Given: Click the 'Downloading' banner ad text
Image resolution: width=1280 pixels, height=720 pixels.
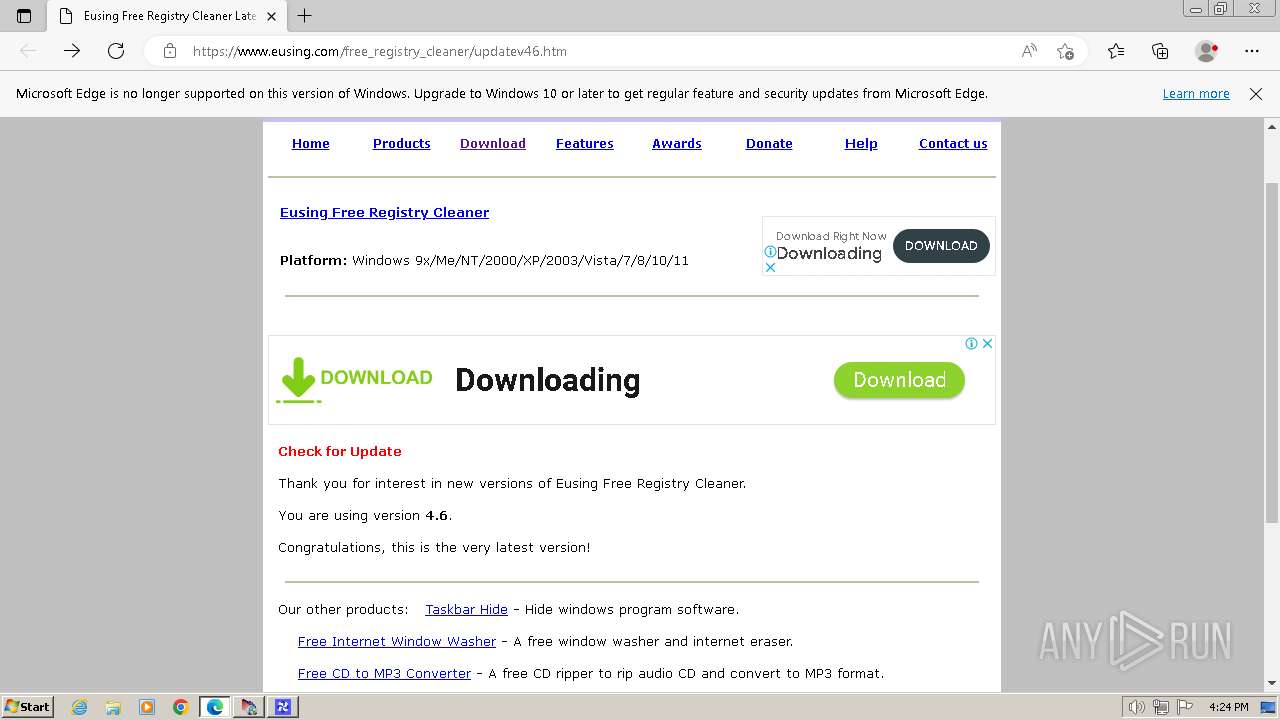Looking at the screenshot, I should 547,381.
